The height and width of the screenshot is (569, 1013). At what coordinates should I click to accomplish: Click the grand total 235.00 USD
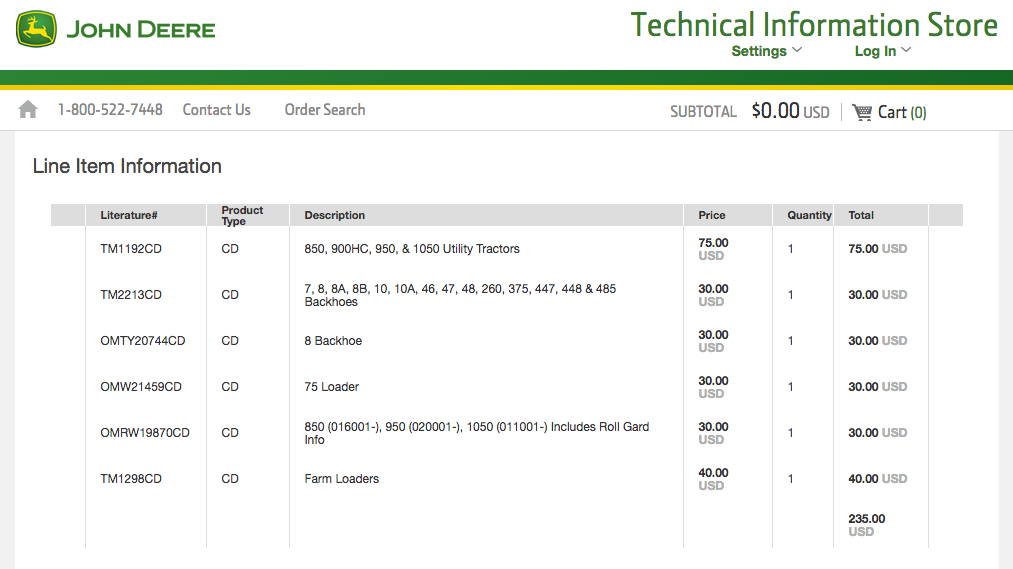click(866, 525)
